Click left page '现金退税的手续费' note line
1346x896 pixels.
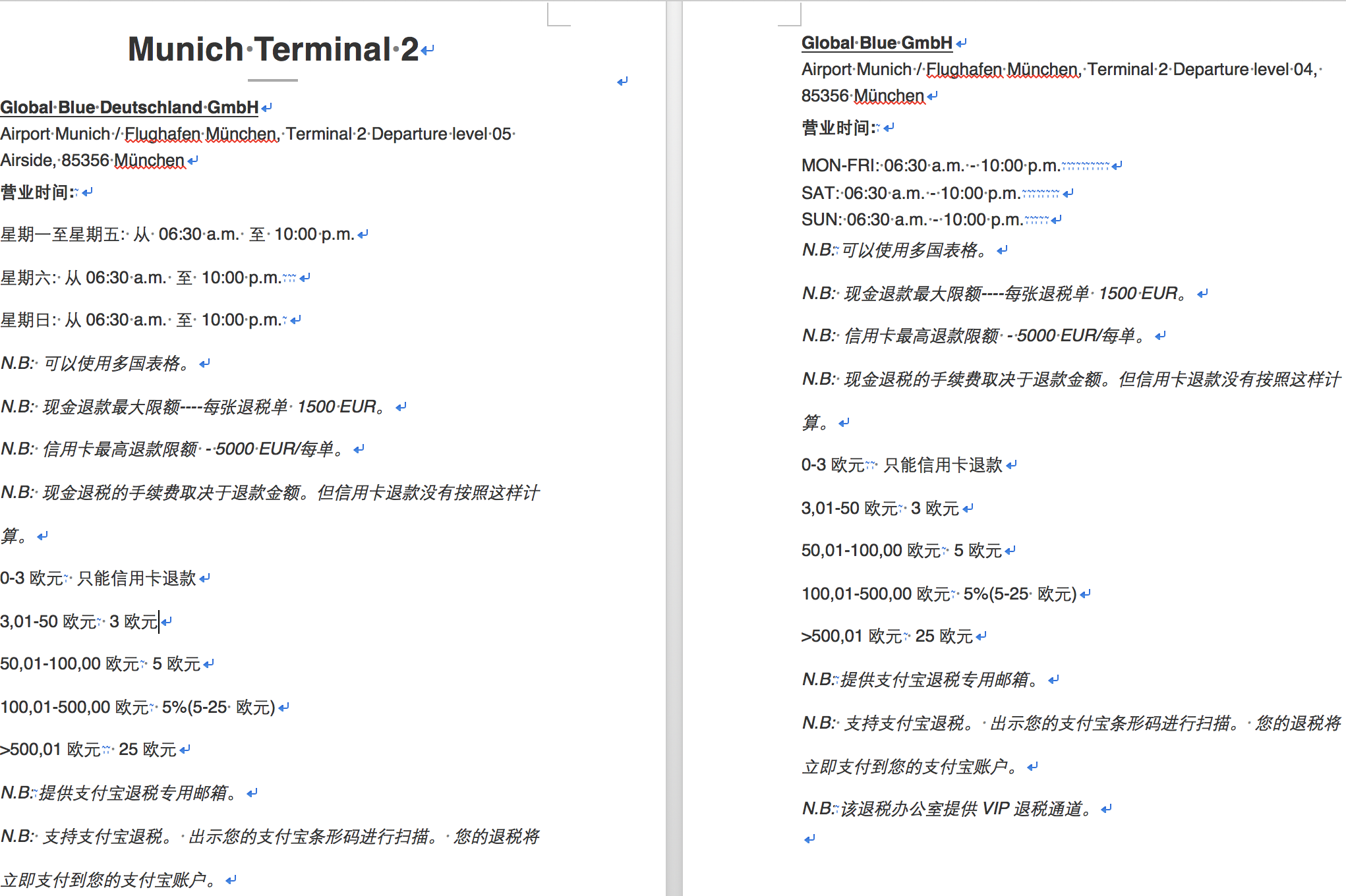click(x=270, y=493)
